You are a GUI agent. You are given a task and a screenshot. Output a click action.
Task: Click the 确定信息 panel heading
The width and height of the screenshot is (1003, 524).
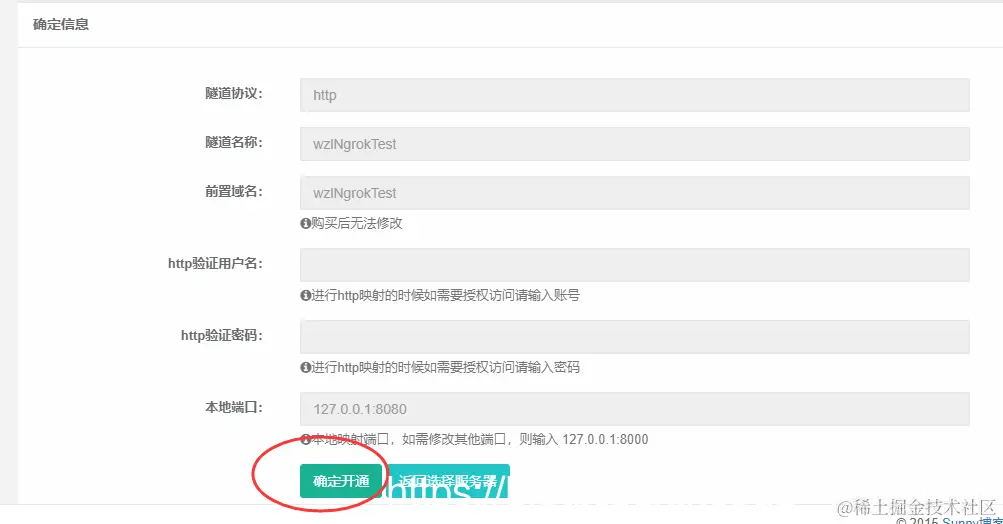[x=61, y=24]
